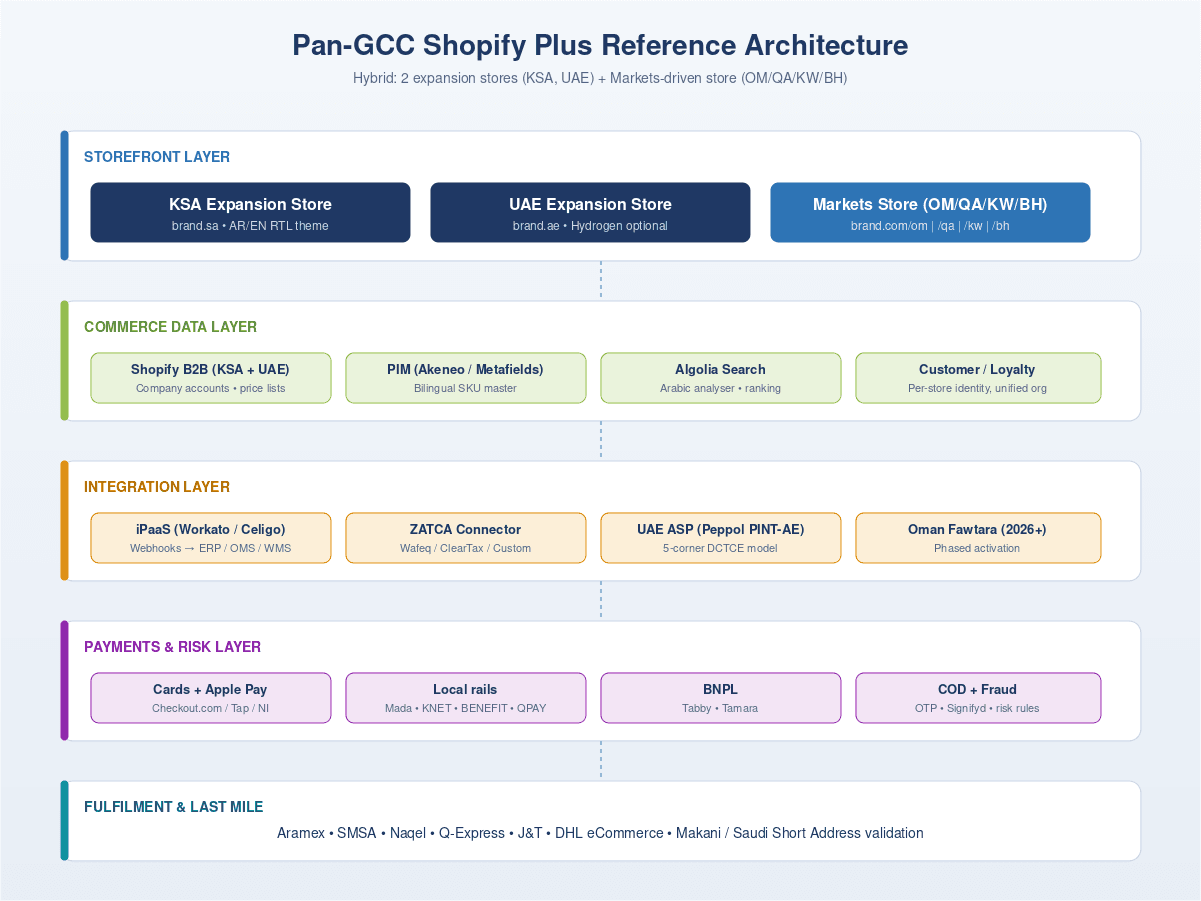
Task: Click the Shopify B2B (KSA + UAE) card
Action: click(211, 378)
